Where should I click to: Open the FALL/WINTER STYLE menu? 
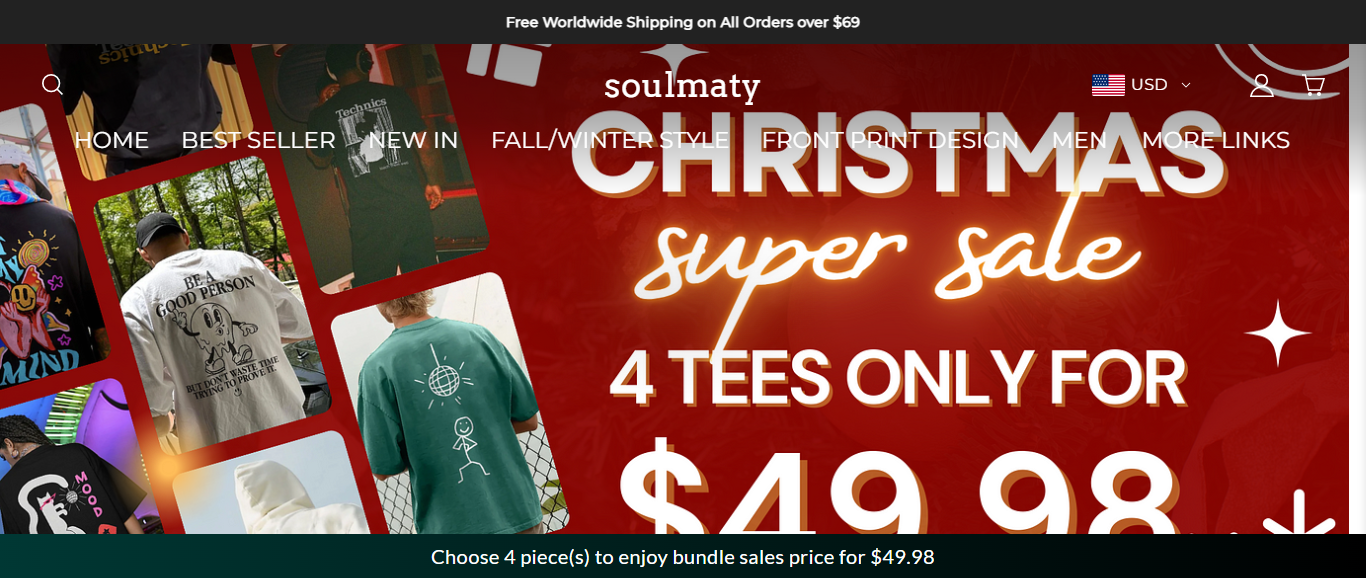(610, 140)
